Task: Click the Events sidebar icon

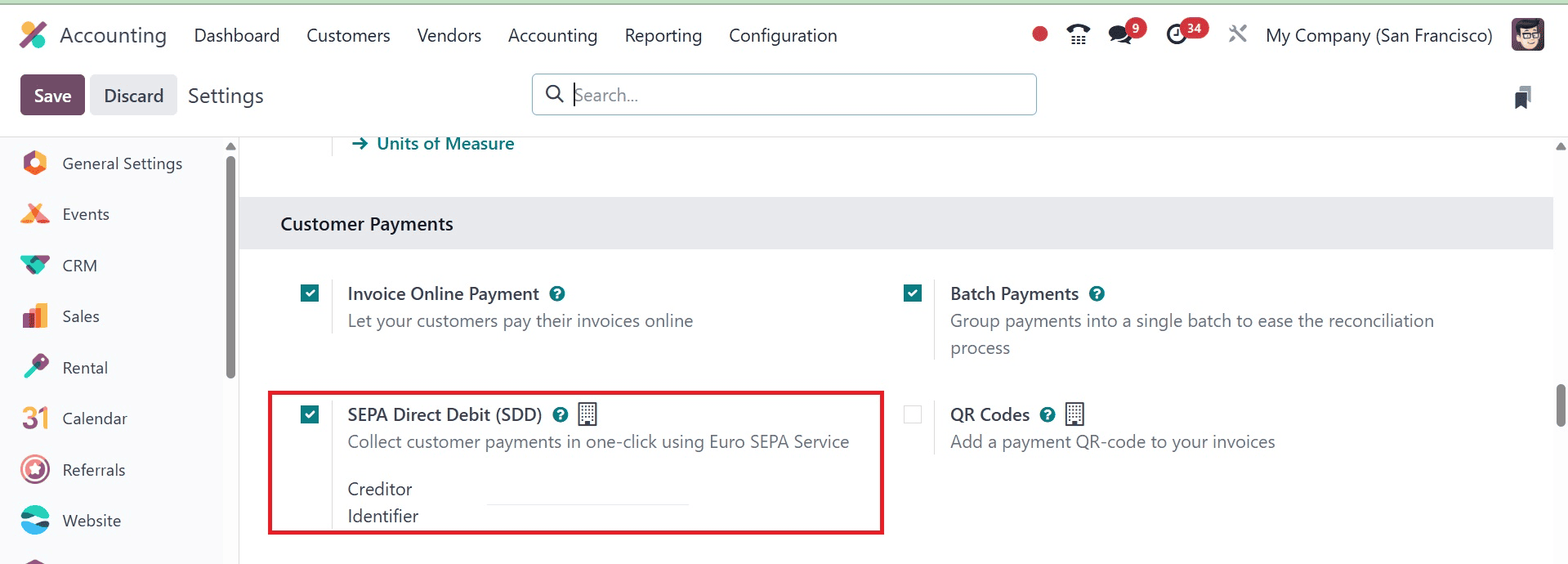Action: pyautogui.click(x=35, y=214)
